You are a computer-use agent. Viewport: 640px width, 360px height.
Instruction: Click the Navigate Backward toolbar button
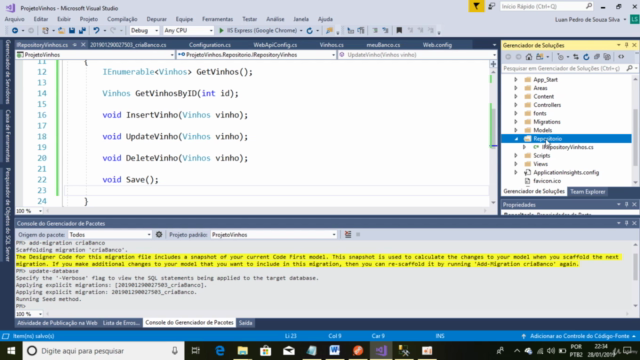(x=15, y=31)
